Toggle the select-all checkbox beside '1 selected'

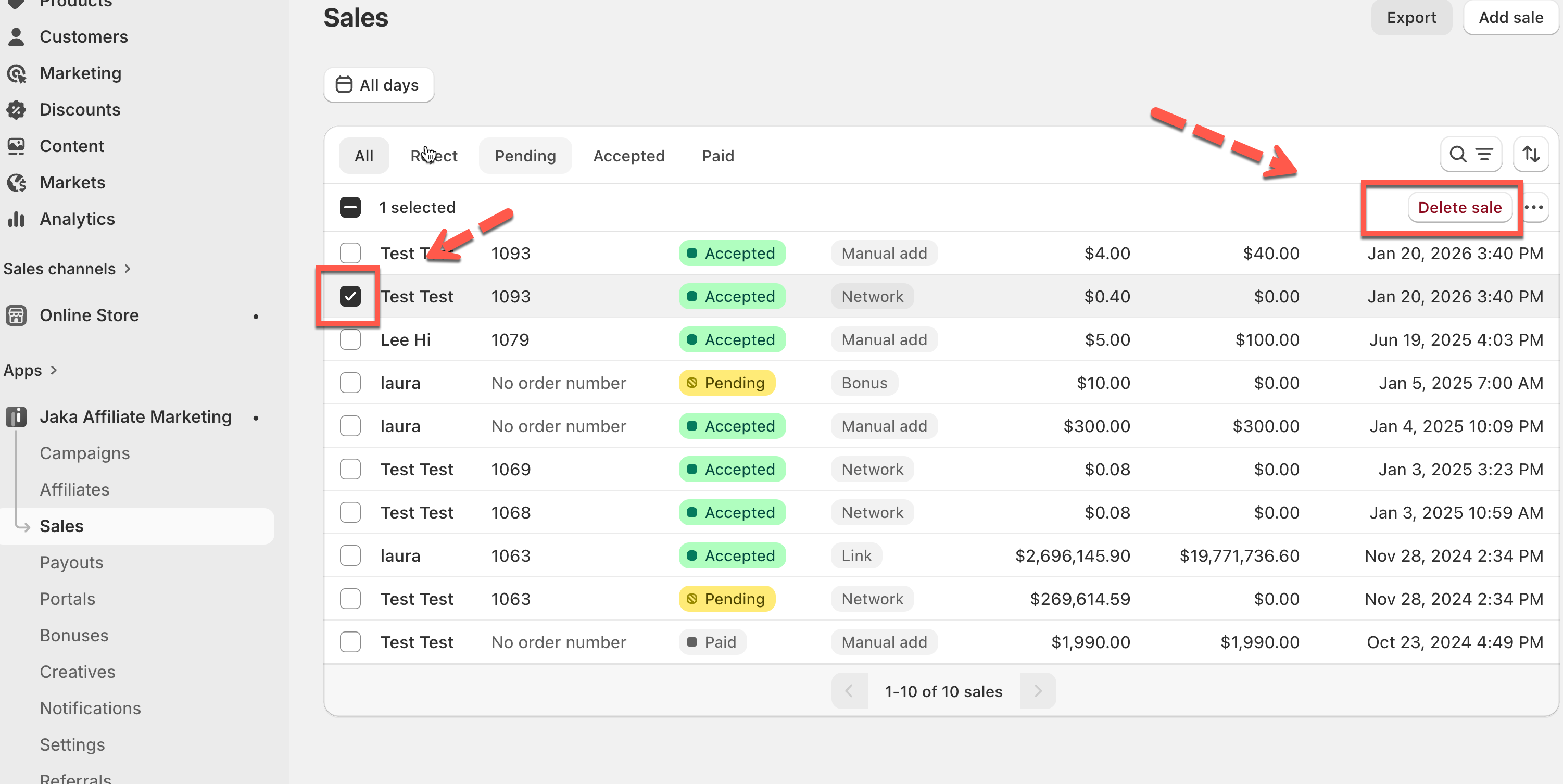tap(350, 208)
